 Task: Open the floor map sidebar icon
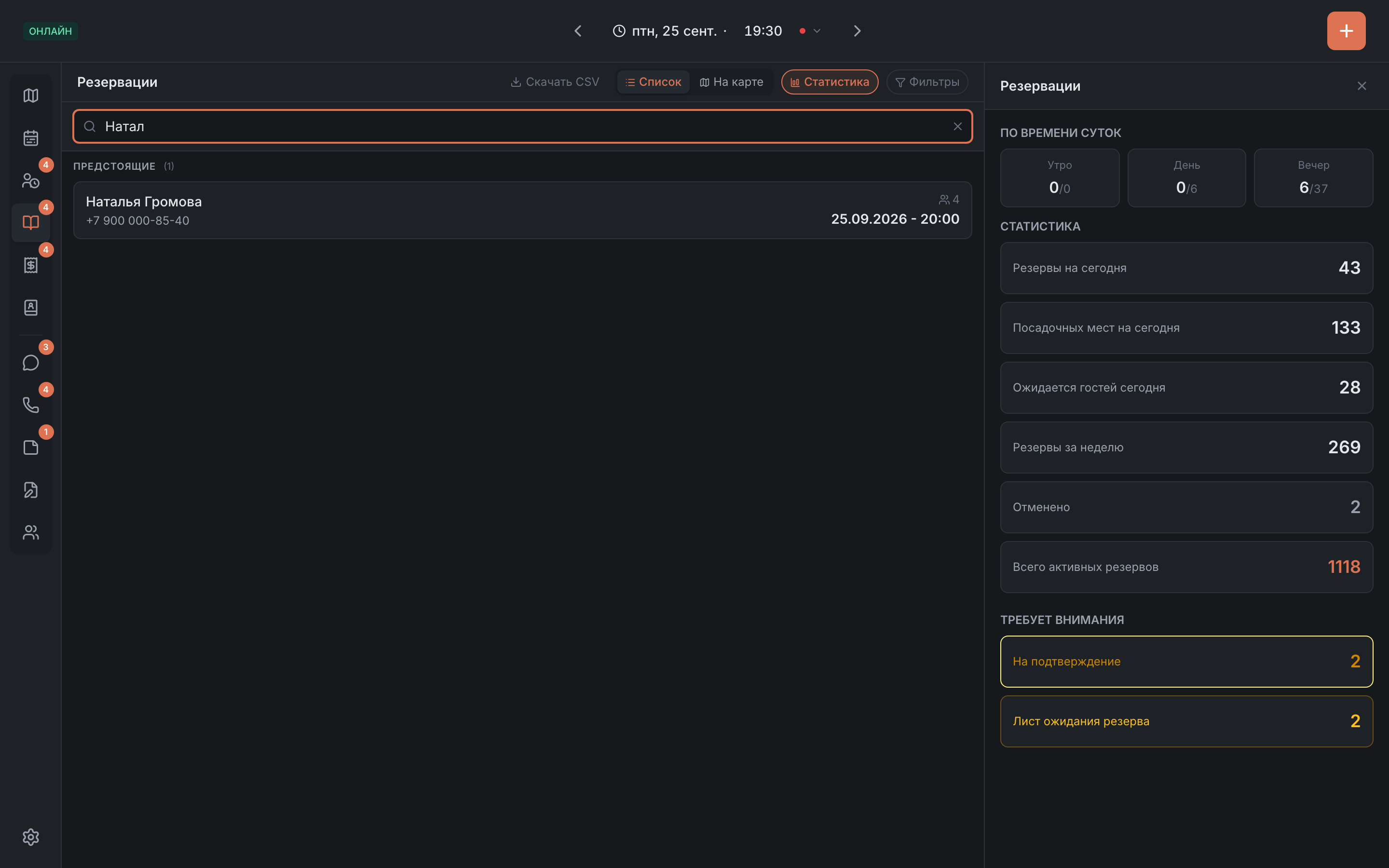(x=30, y=95)
